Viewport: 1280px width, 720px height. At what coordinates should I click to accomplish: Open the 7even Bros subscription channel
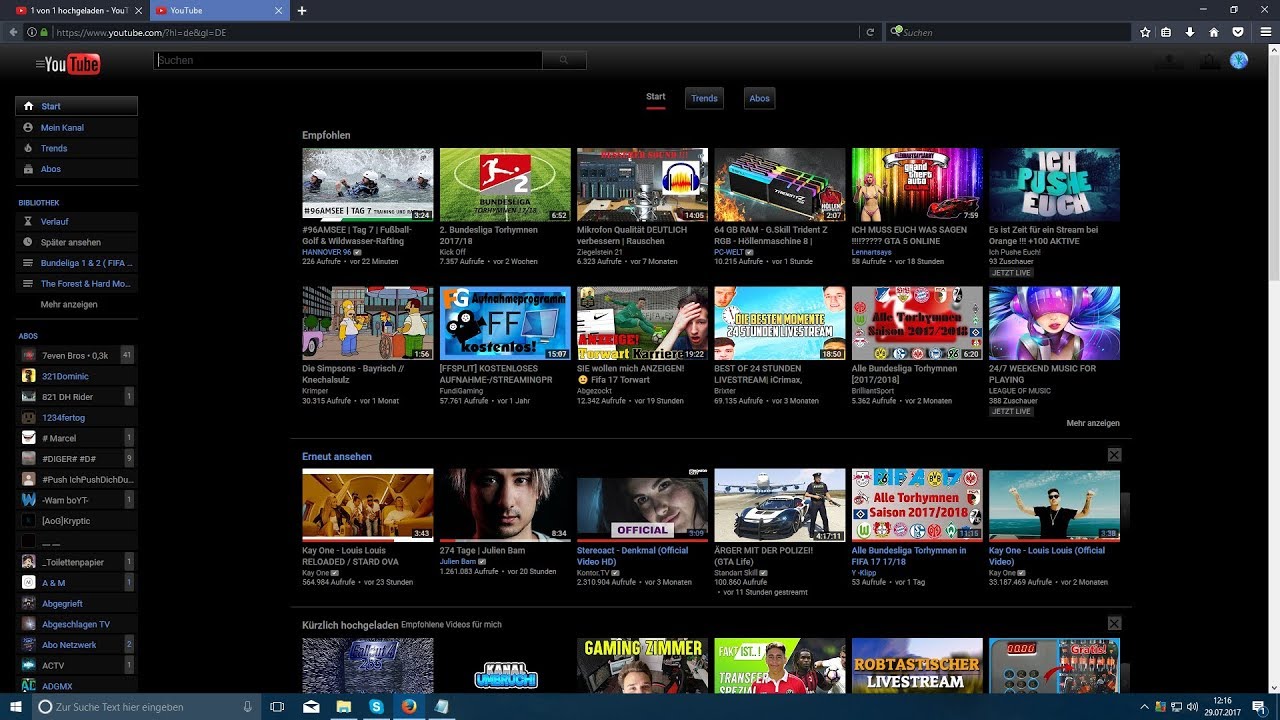[77, 355]
